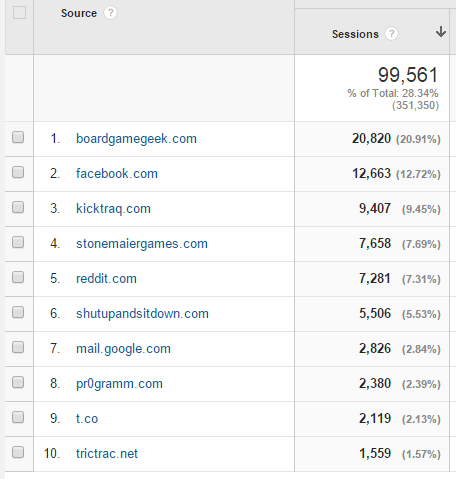The image size is (456, 479).
Task: Open the boardgamegeek.com source link
Action: pos(136,139)
